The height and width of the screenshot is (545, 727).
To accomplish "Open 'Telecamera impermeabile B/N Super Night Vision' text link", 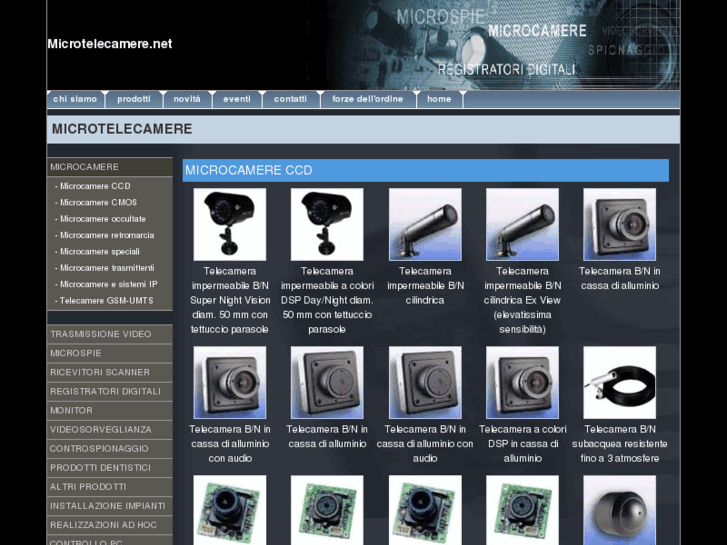I will pyautogui.click(x=230, y=300).
